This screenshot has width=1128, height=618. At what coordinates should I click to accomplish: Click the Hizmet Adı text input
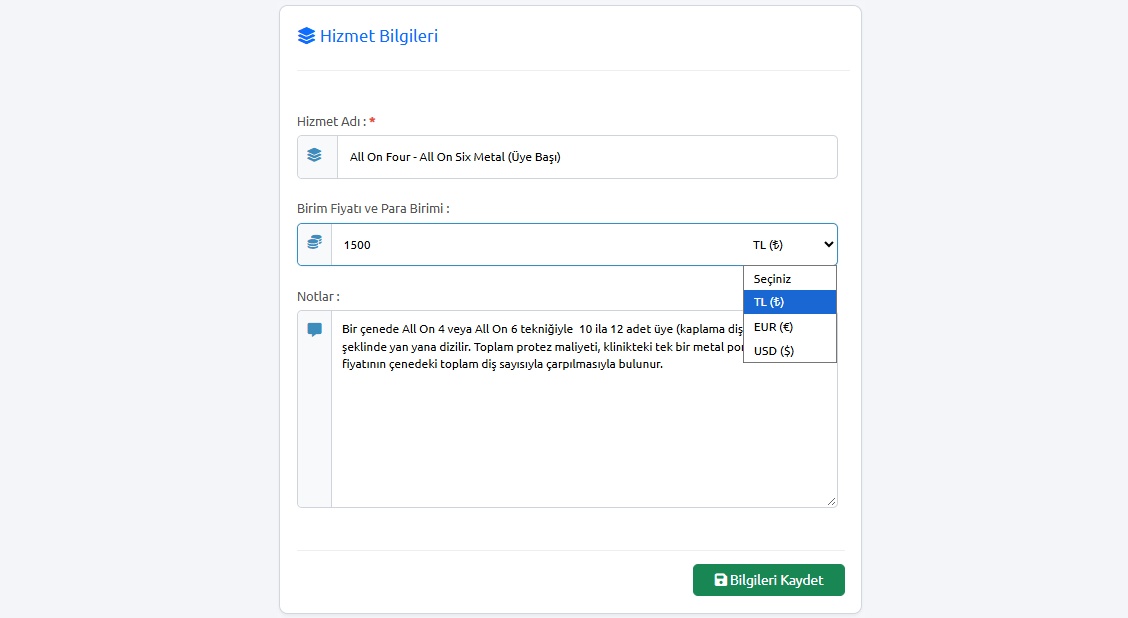(x=587, y=157)
